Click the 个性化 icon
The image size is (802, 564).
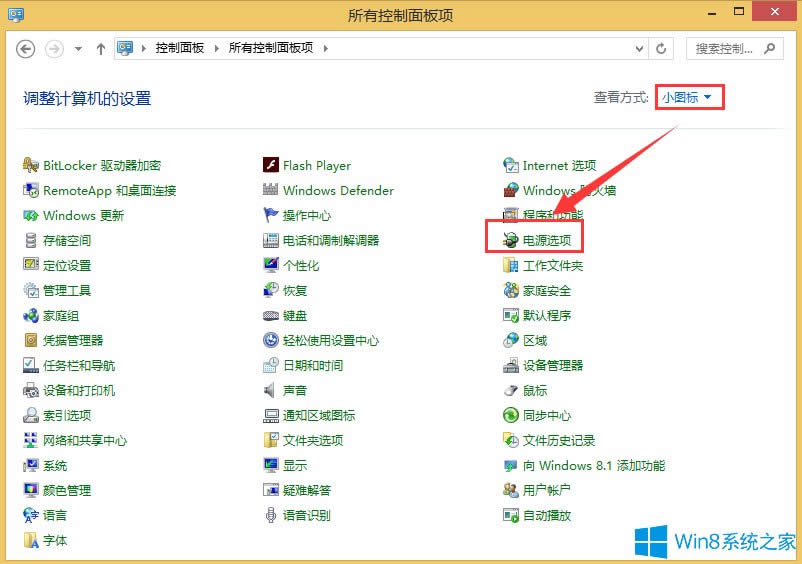coord(271,265)
